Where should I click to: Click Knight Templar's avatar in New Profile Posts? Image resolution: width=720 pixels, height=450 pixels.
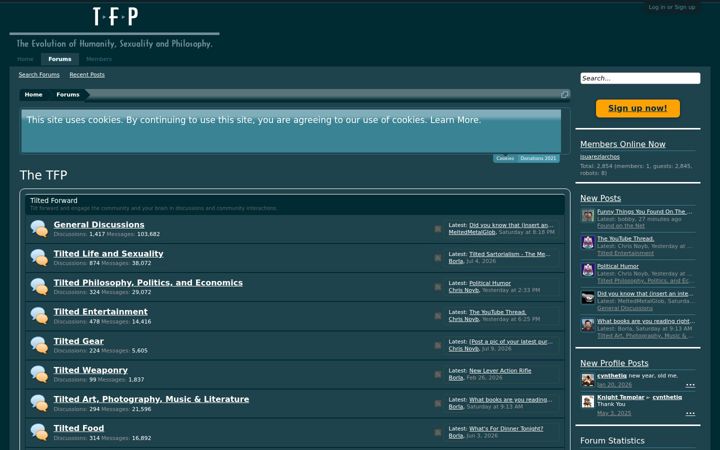(x=588, y=401)
